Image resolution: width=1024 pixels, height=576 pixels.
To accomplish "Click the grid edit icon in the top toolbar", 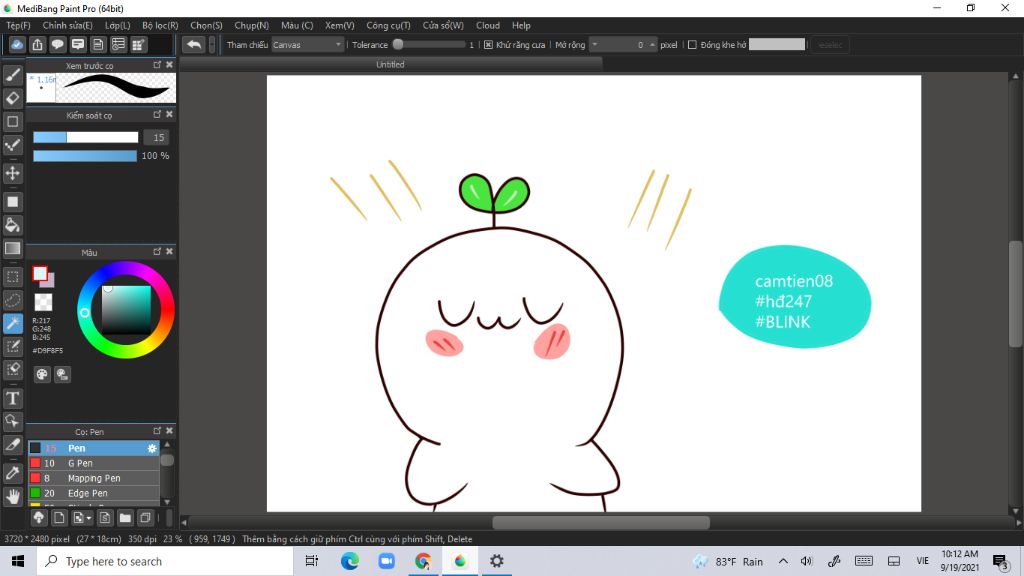I will tap(138, 44).
